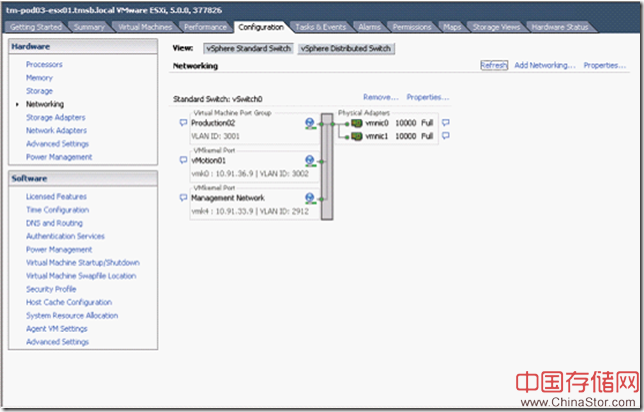
Task: Click the vmnic0 network adapter card icon
Action: click(x=356, y=123)
